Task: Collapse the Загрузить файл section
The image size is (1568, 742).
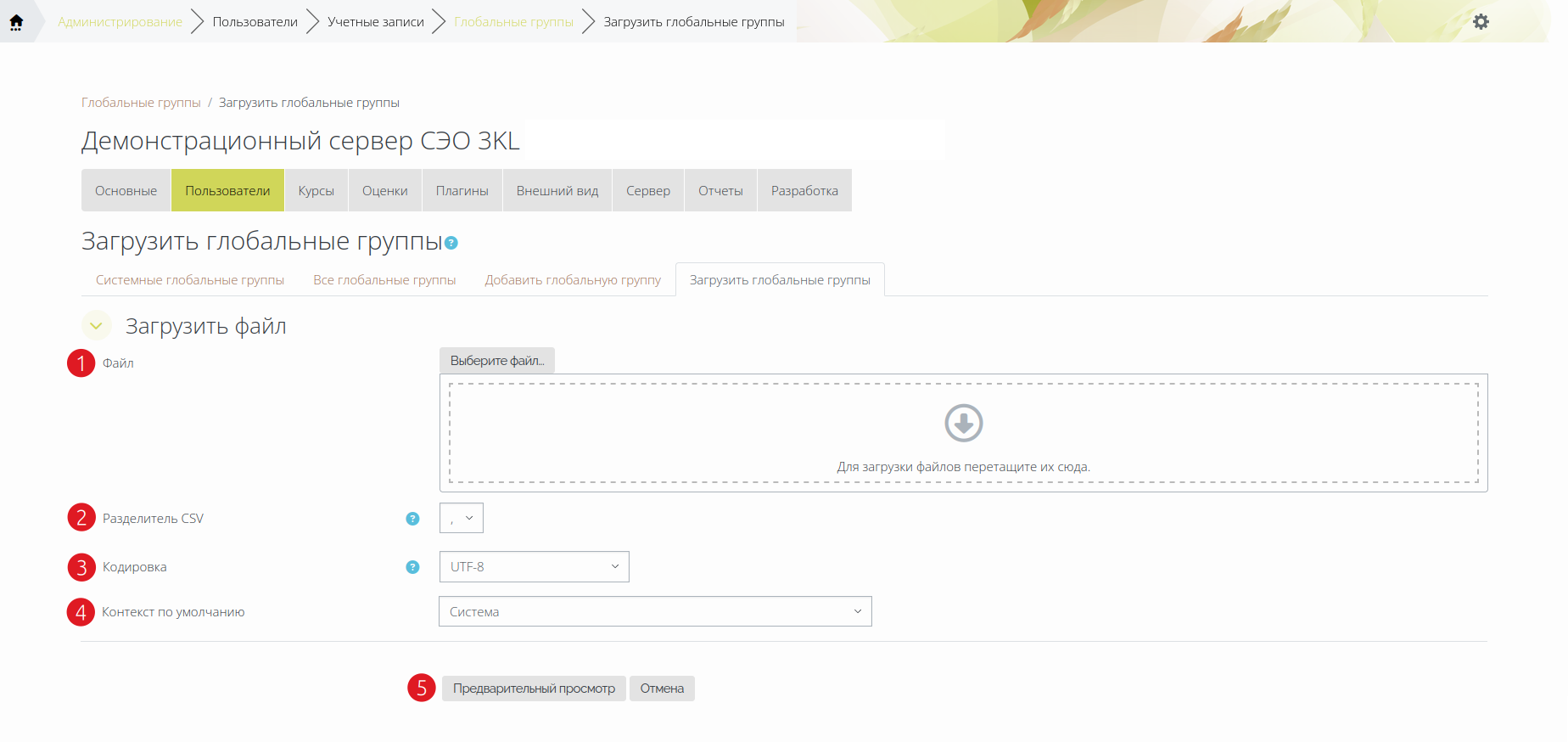Action: [x=97, y=326]
